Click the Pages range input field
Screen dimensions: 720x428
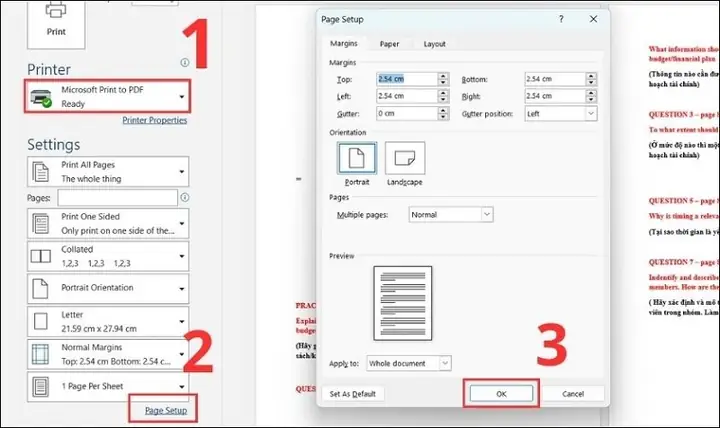pyautogui.click(x=118, y=198)
